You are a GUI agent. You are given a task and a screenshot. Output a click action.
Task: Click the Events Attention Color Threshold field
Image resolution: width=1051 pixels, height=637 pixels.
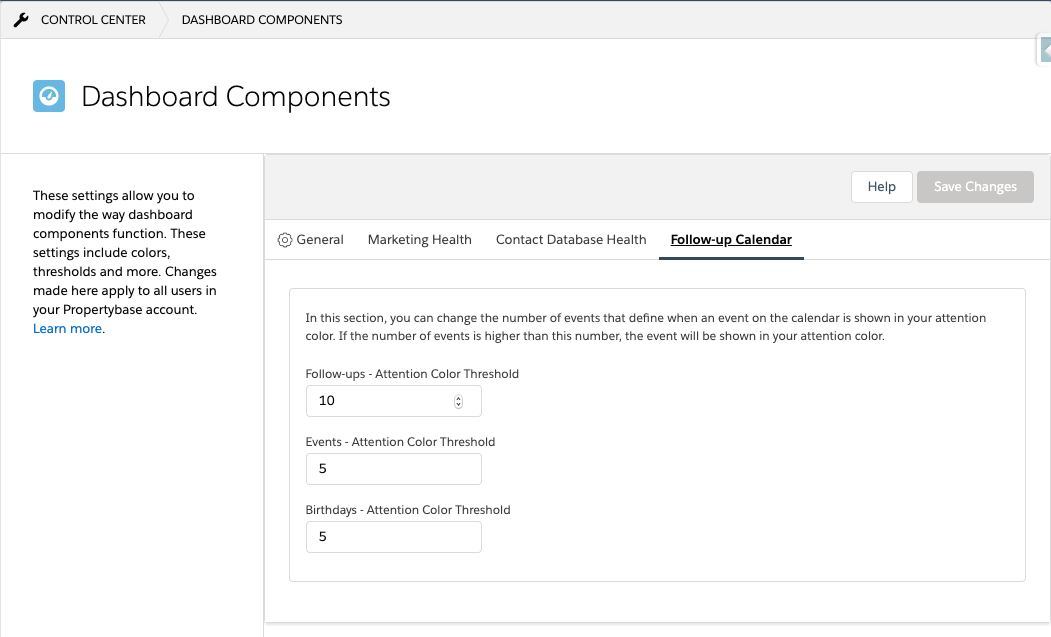click(393, 468)
